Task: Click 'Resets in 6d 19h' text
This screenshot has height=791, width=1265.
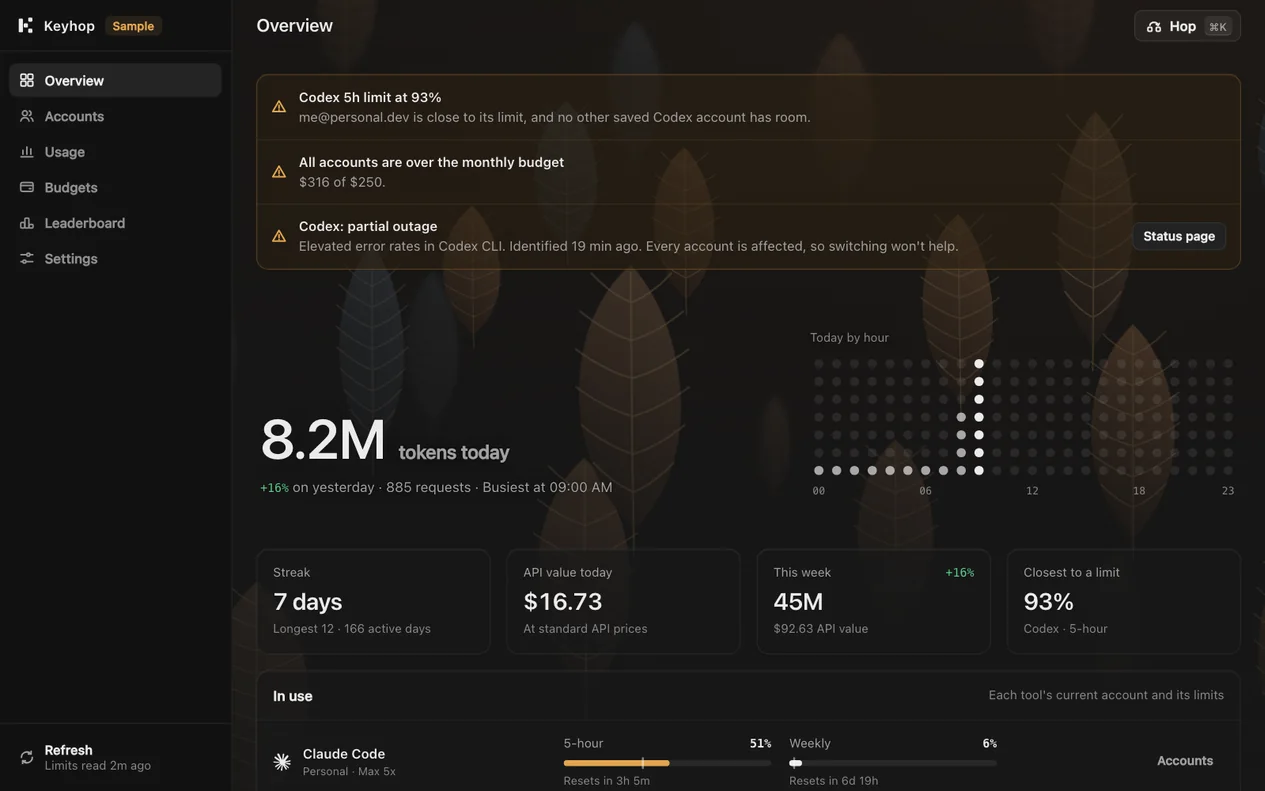Action: 834,781
